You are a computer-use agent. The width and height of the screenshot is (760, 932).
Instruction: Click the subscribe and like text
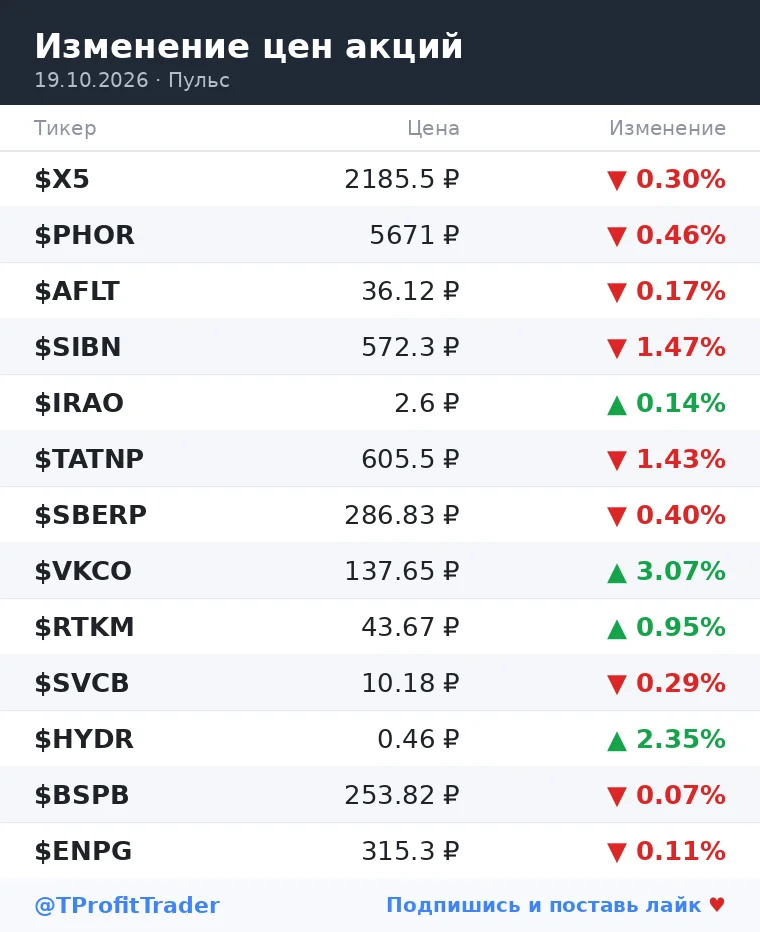[x=544, y=905]
